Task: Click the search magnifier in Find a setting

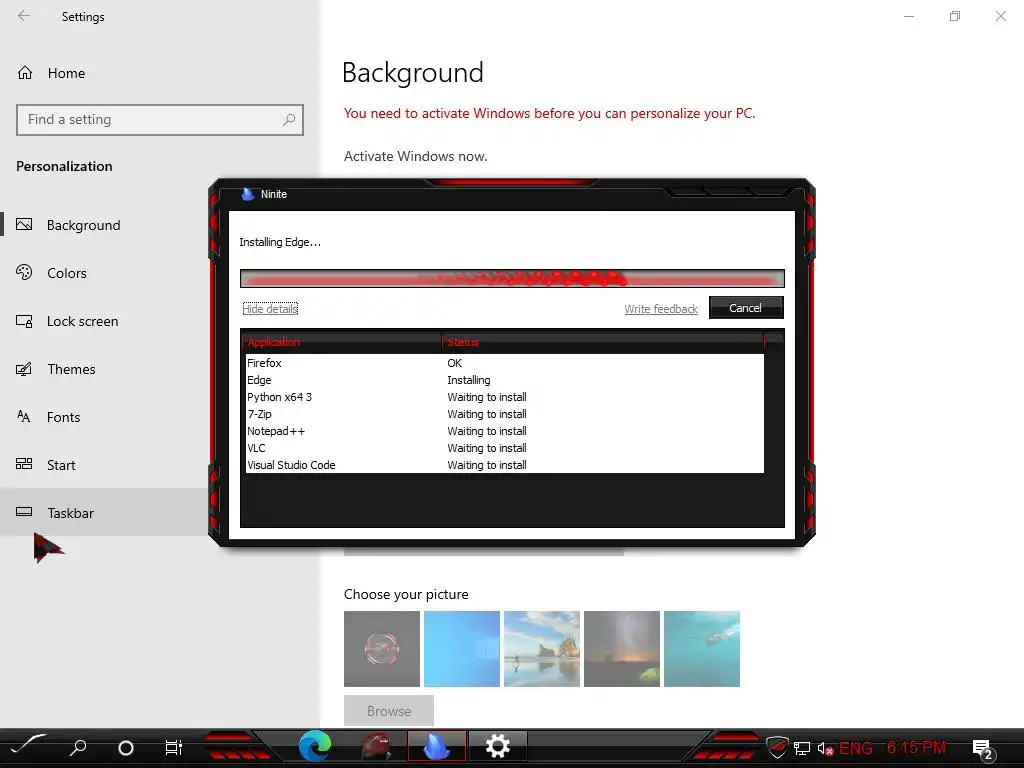Action: [289, 120]
